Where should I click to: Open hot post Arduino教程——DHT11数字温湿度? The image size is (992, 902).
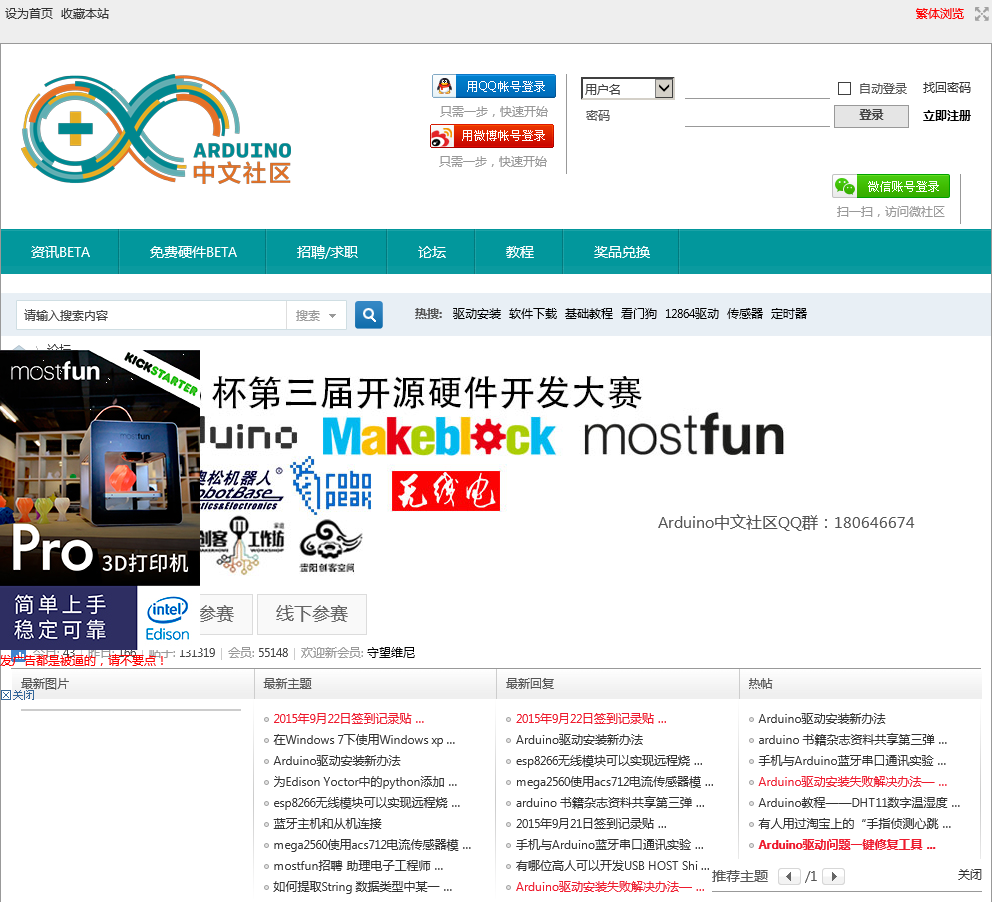[x=859, y=803]
